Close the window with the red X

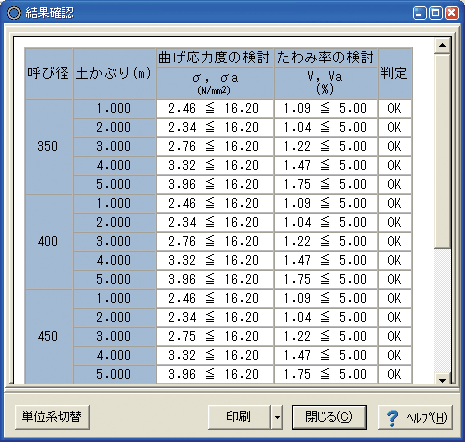click(452, 13)
